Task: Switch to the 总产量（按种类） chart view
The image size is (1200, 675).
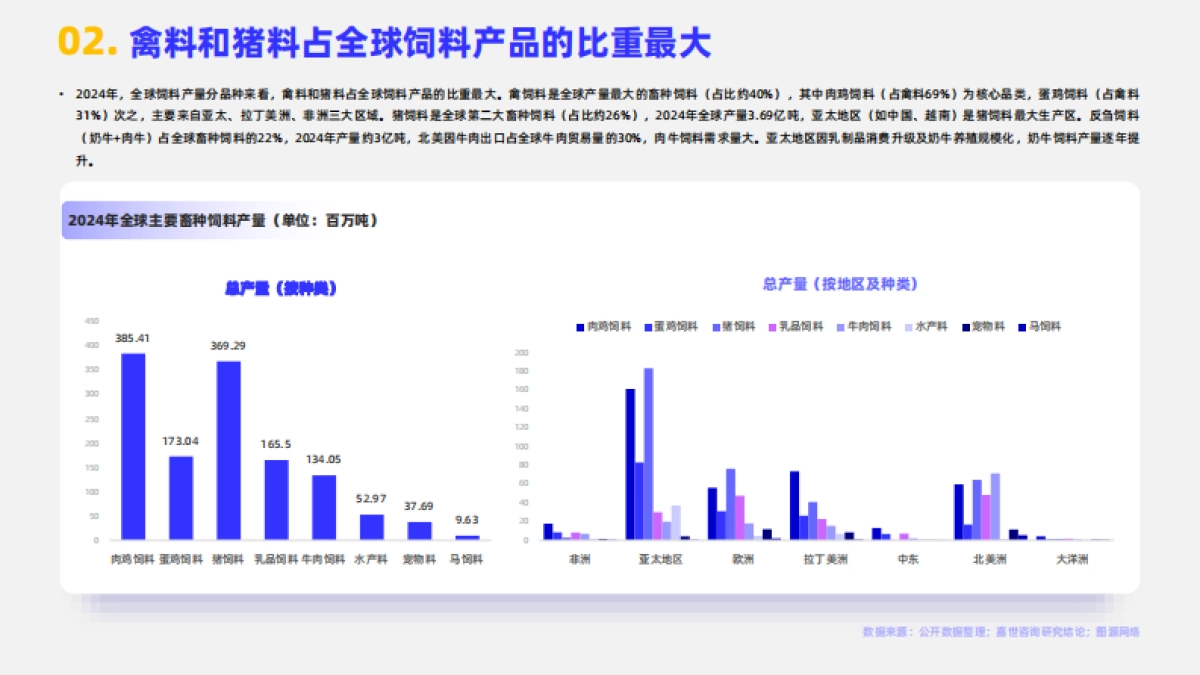Action: click(281, 285)
